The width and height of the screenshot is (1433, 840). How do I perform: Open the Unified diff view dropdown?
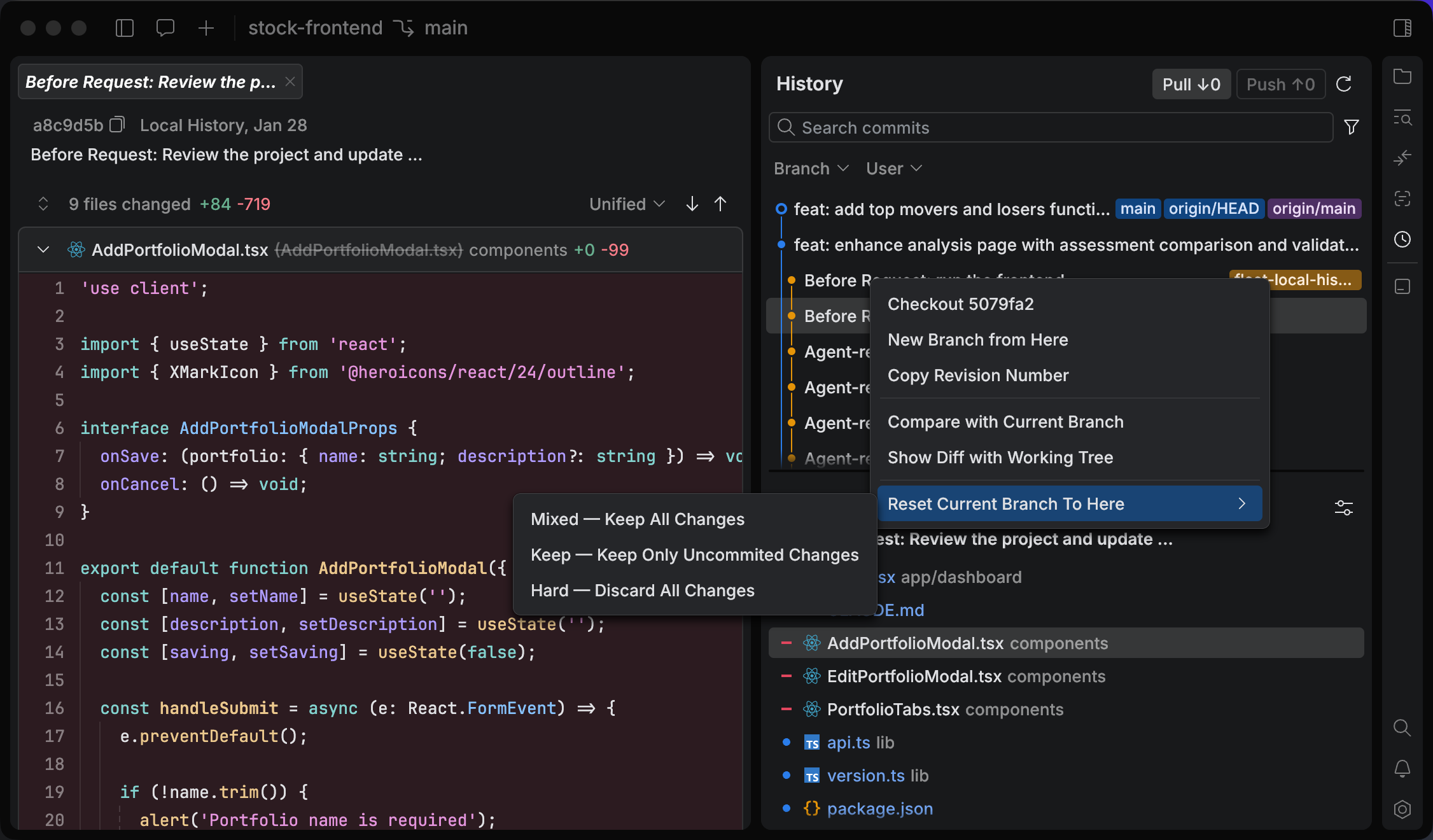[x=627, y=204]
